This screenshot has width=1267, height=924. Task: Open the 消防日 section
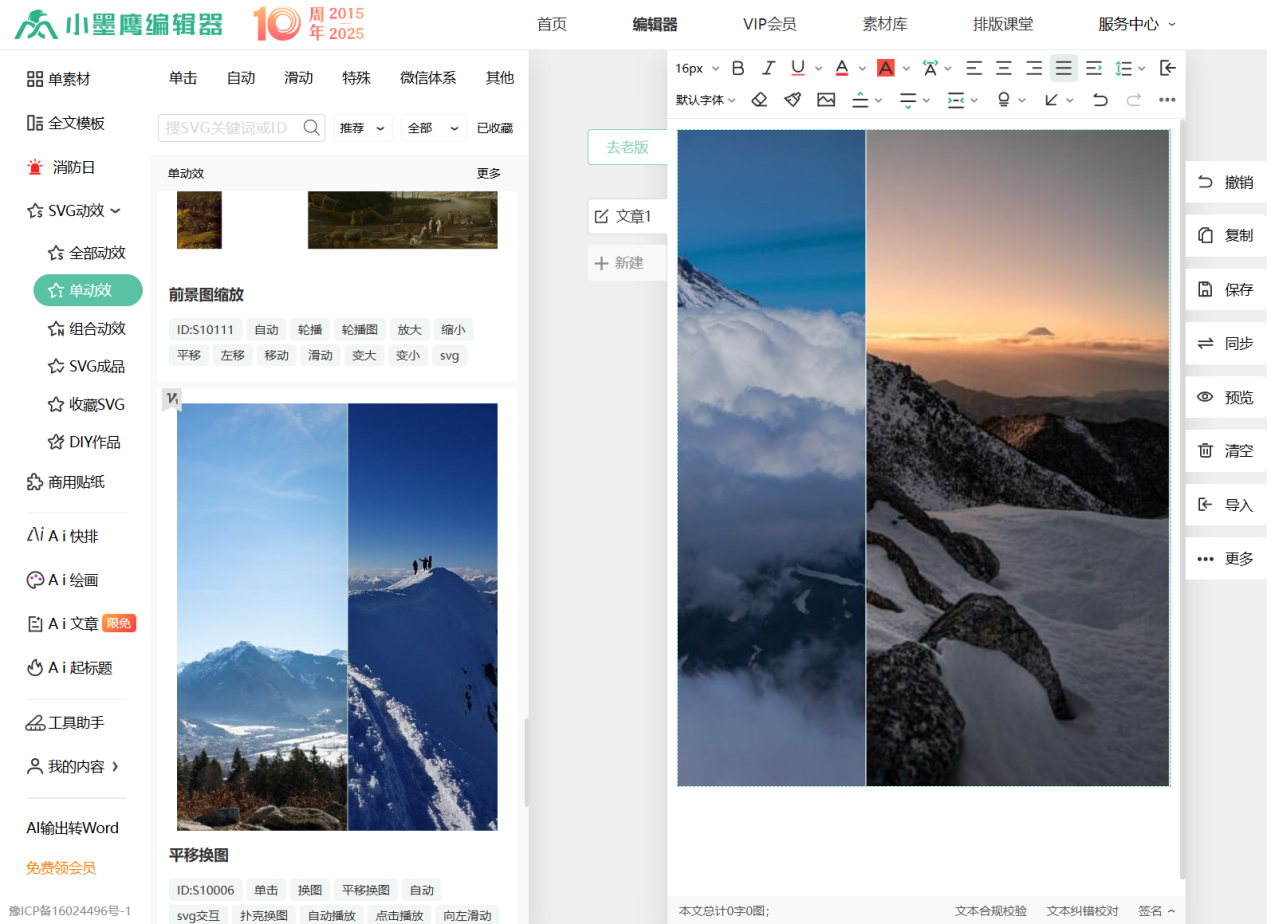(x=61, y=167)
